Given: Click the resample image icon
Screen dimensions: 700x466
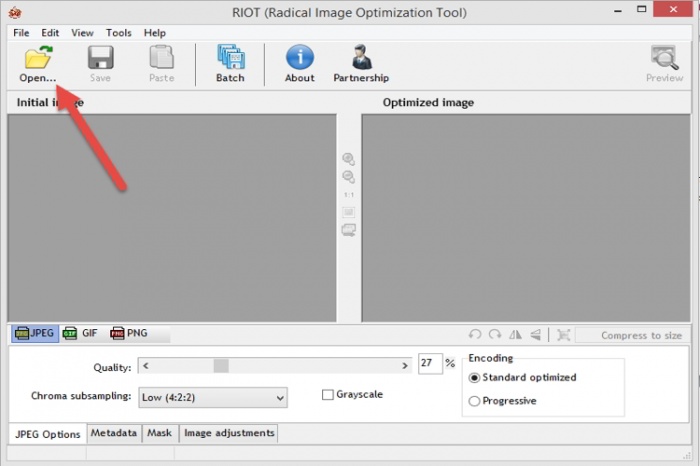Looking at the screenshot, I should [x=563, y=335].
